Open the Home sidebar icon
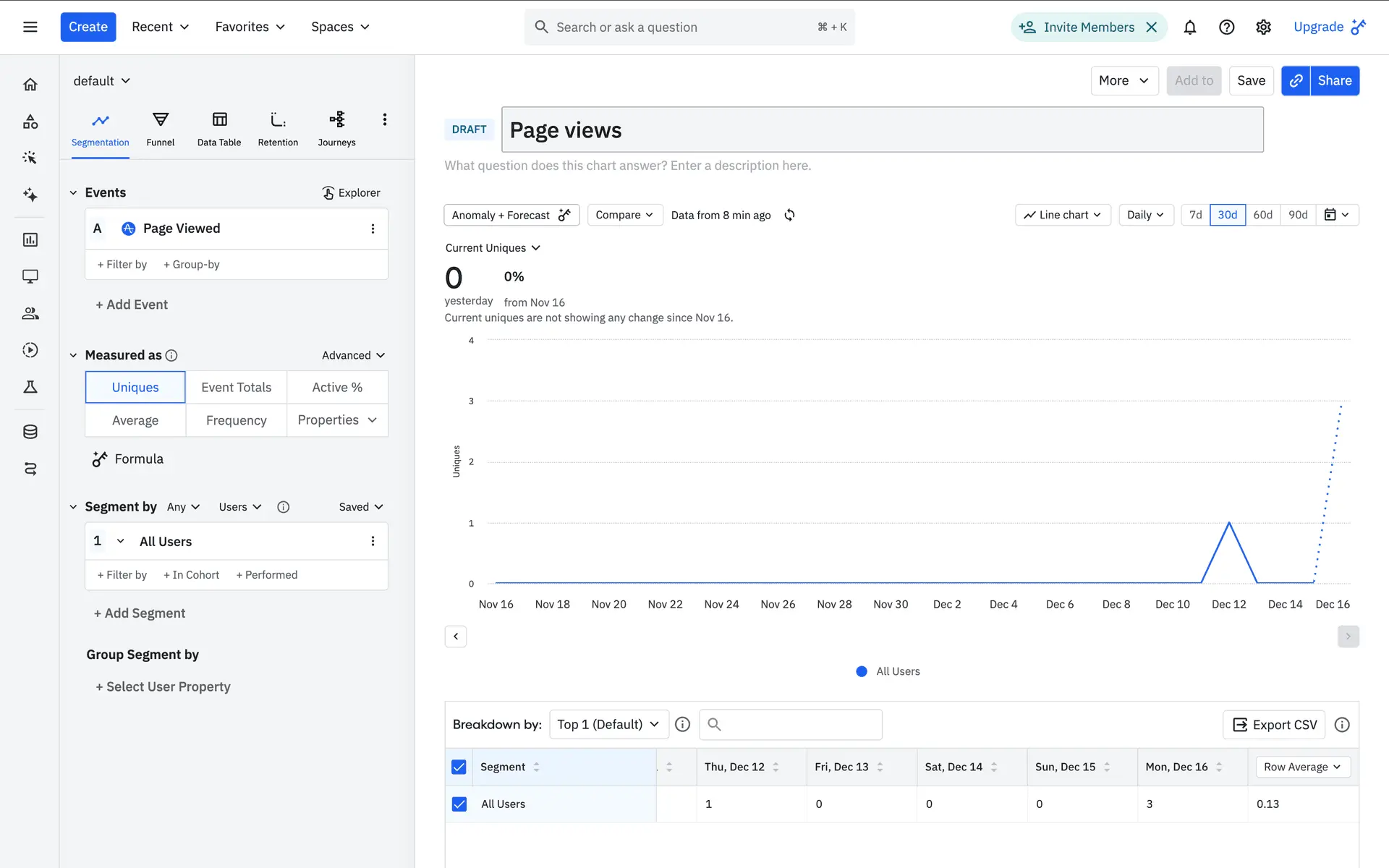Image resolution: width=1389 pixels, height=868 pixels. pos(30,85)
